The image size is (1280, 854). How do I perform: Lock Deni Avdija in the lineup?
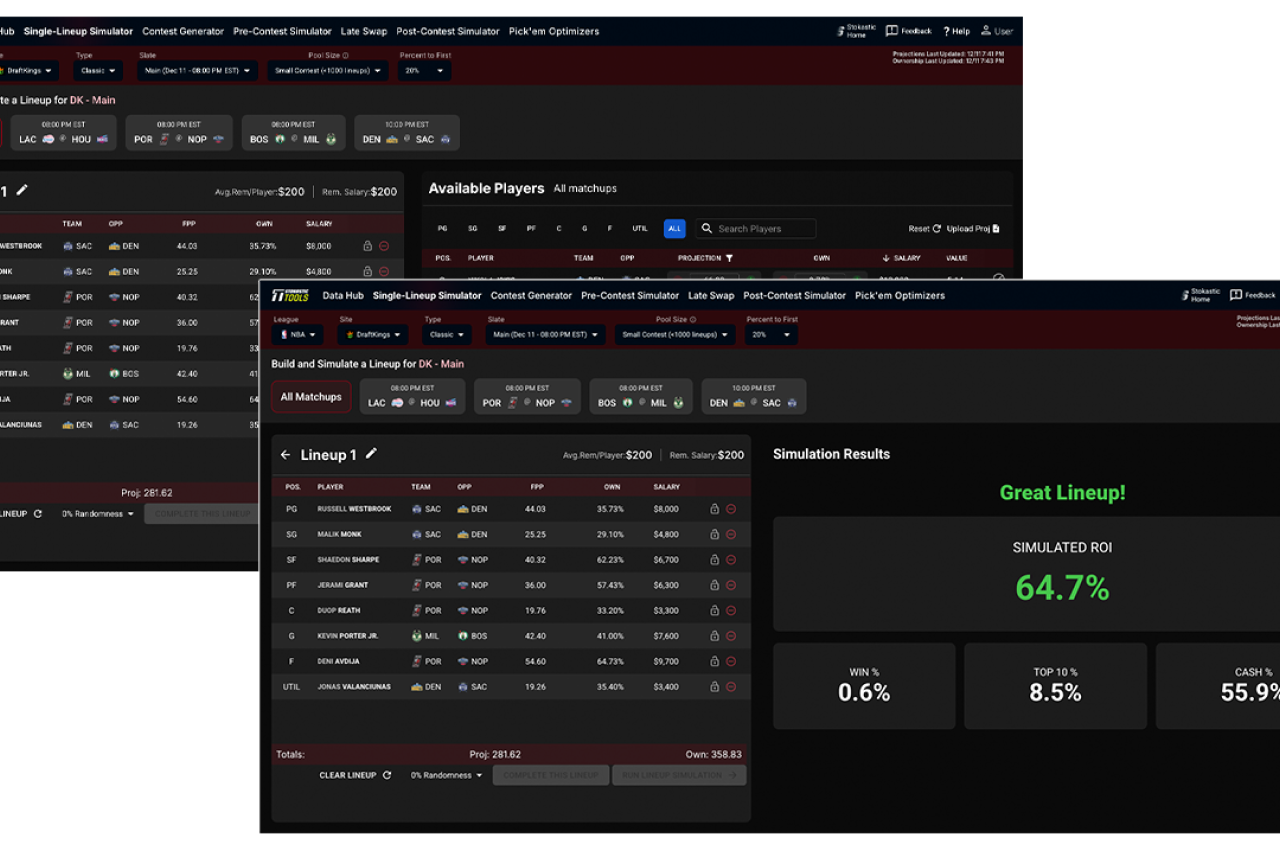click(714, 661)
